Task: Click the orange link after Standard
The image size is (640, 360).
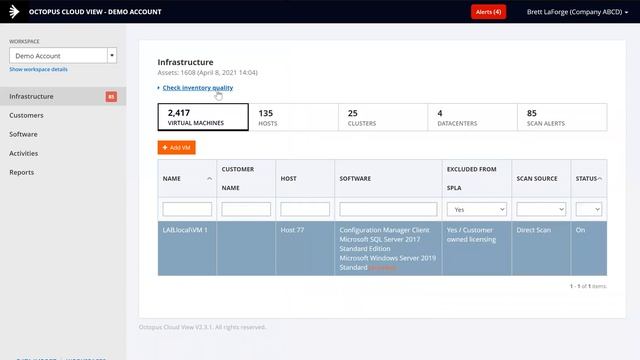Action: coord(382,268)
